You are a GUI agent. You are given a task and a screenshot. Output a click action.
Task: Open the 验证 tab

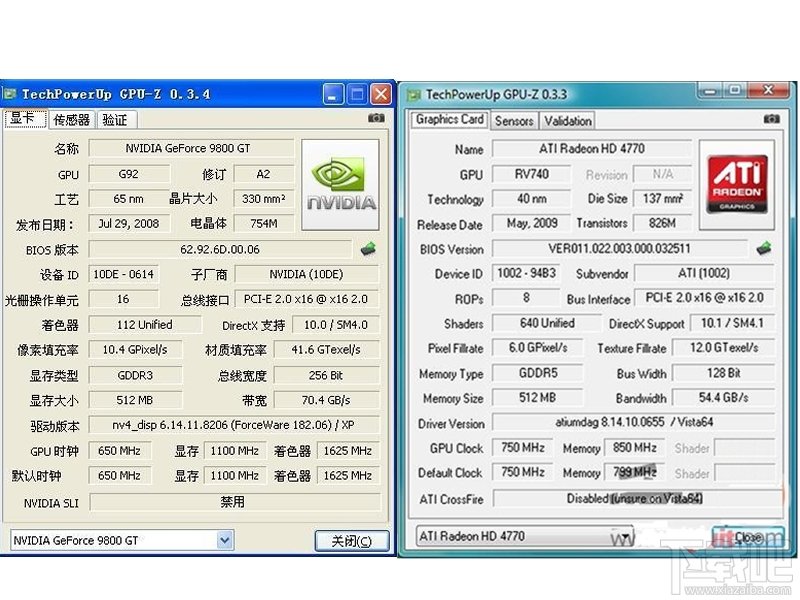[x=113, y=118]
